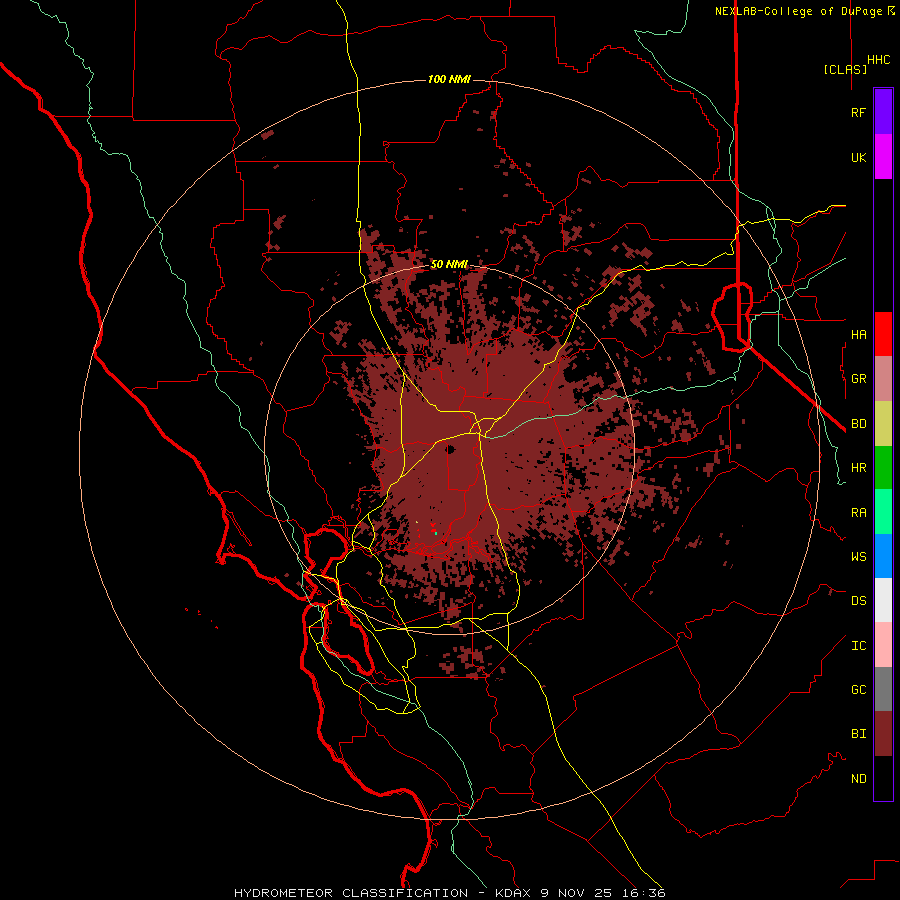Click the BI legend label
This screenshot has height=900, width=900.
858,734
